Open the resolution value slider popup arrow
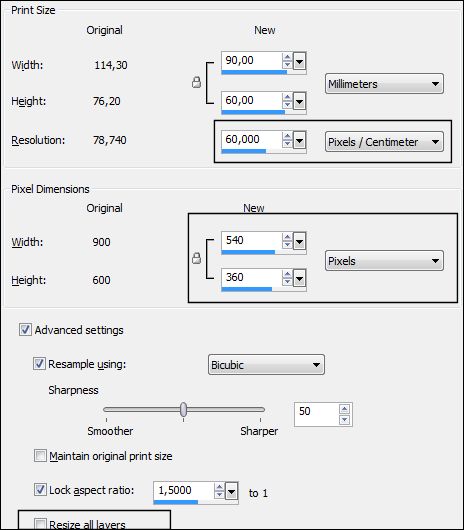 [299, 140]
